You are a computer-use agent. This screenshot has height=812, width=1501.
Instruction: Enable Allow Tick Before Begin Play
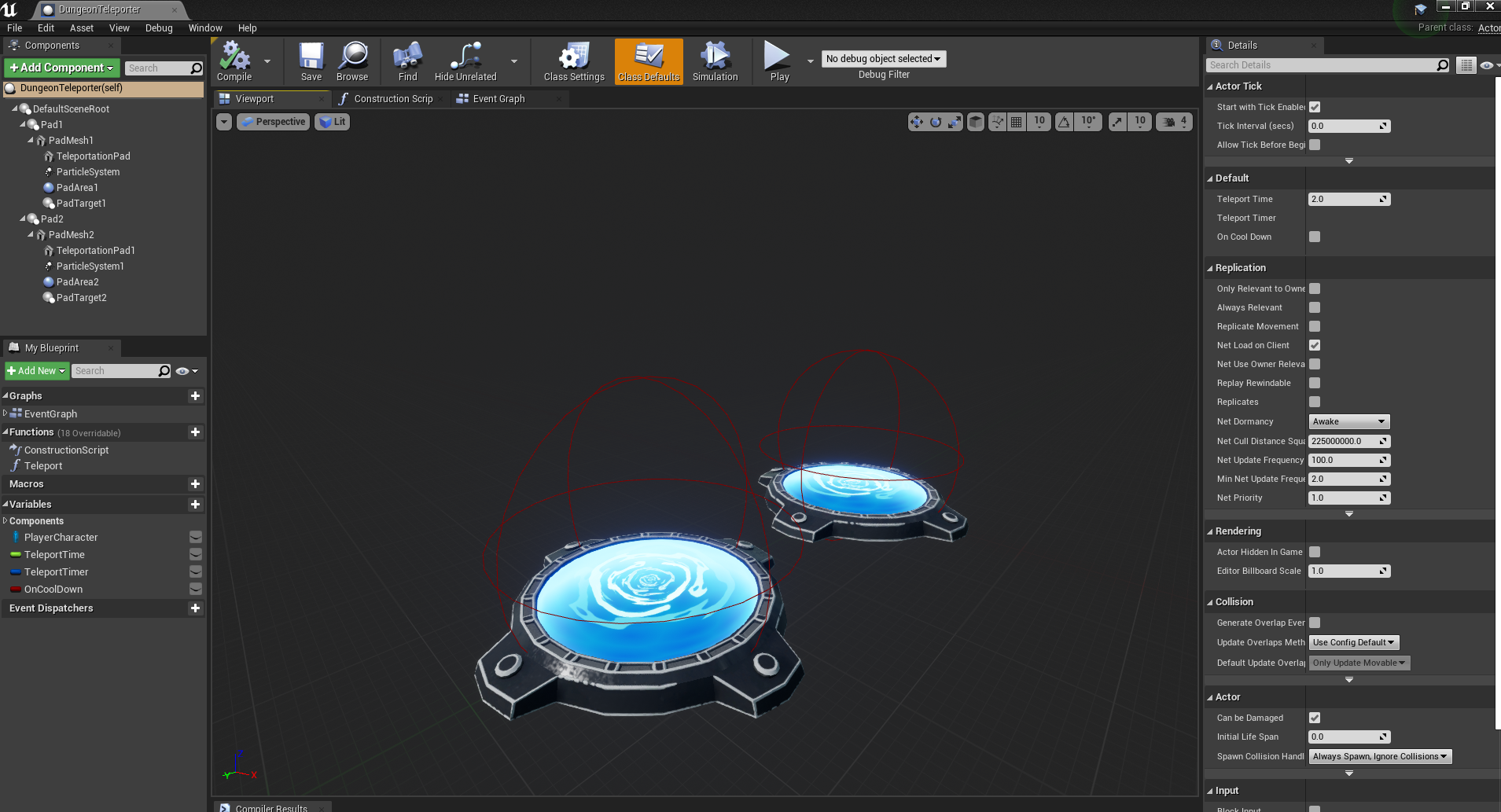tap(1315, 145)
